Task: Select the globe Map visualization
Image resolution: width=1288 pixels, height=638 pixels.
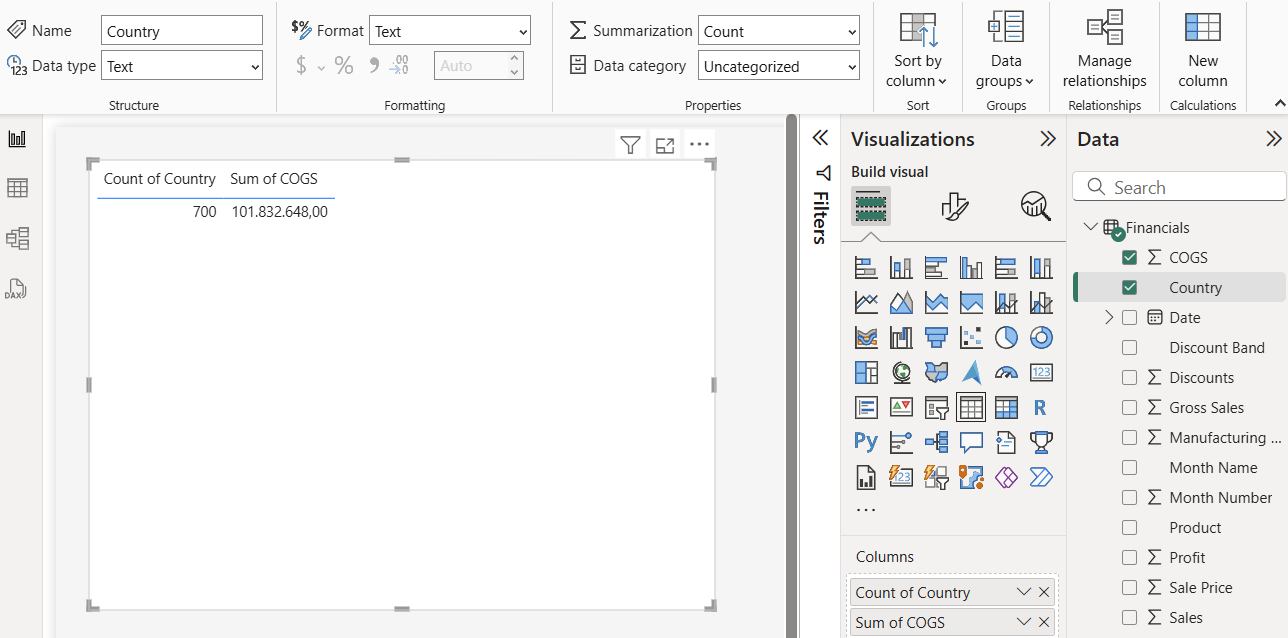Action: (x=901, y=373)
